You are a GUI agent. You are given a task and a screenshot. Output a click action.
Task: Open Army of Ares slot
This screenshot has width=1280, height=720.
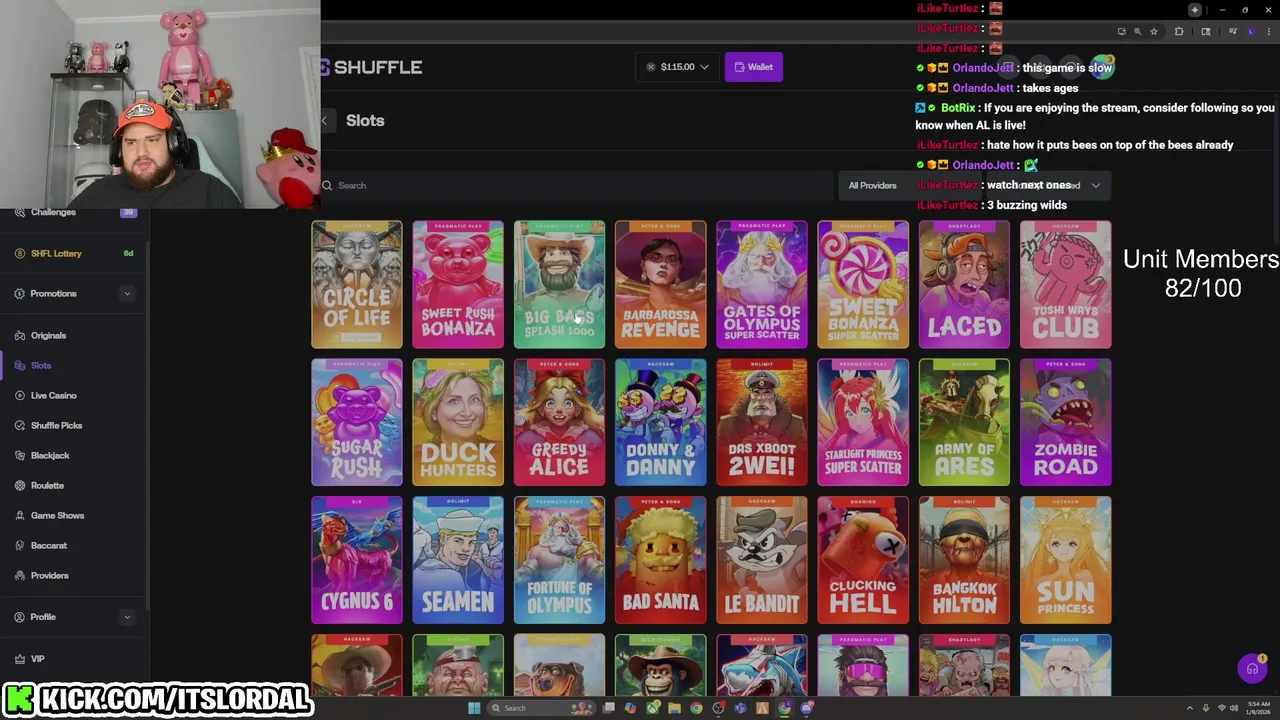pyautogui.click(x=964, y=422)
